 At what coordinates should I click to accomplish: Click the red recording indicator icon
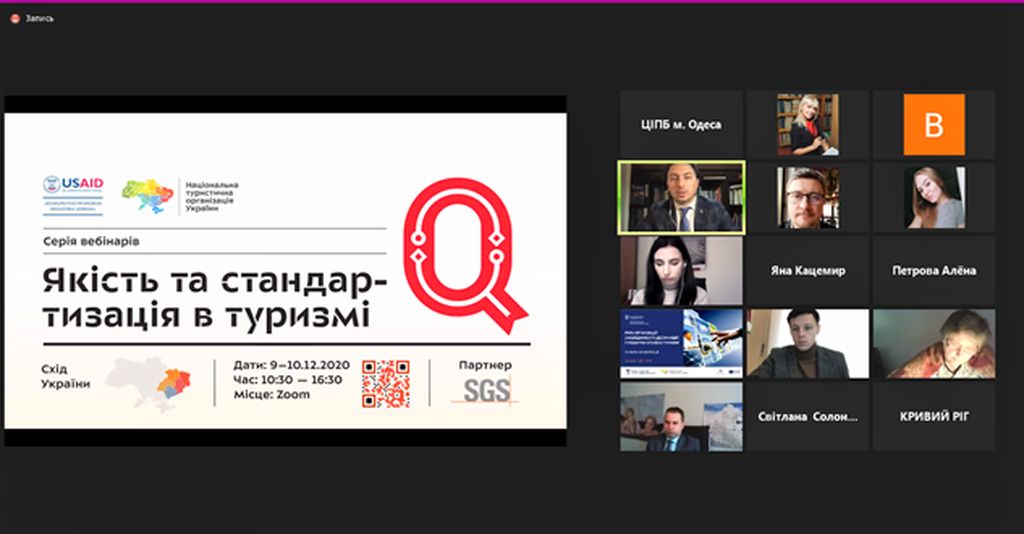pyautogui.click(x=15, y=19)
